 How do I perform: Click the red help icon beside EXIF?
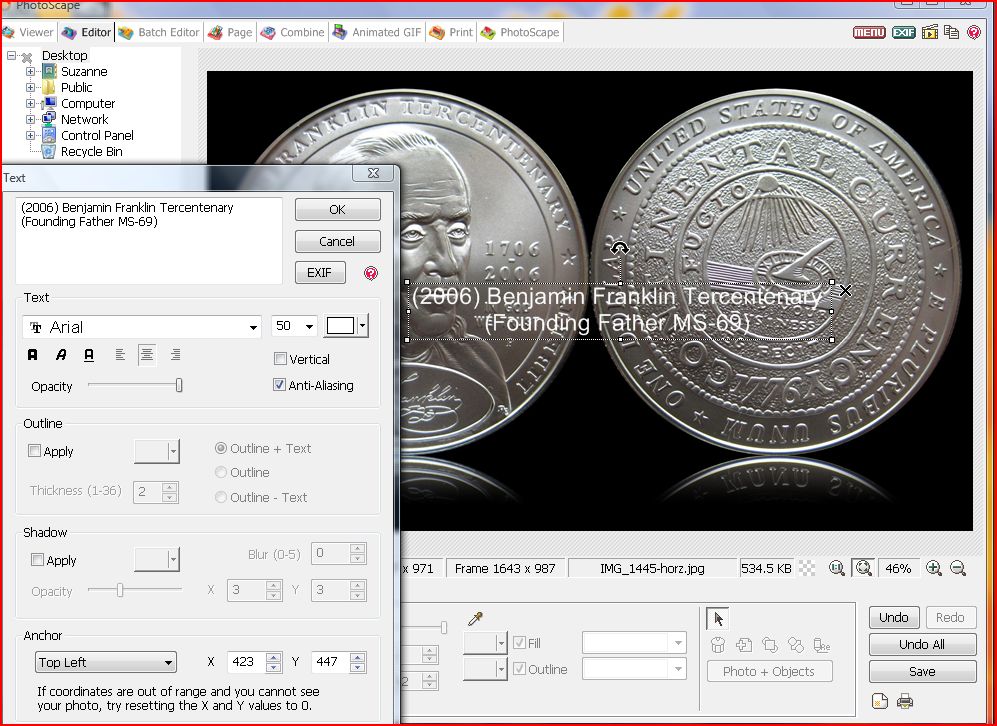click(371, 273)
